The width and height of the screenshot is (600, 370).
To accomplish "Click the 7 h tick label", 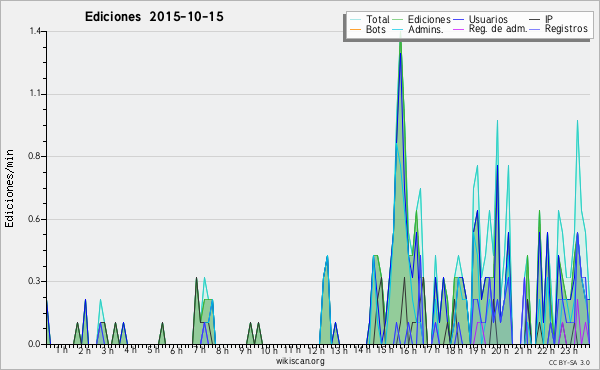I will [199, 350].
